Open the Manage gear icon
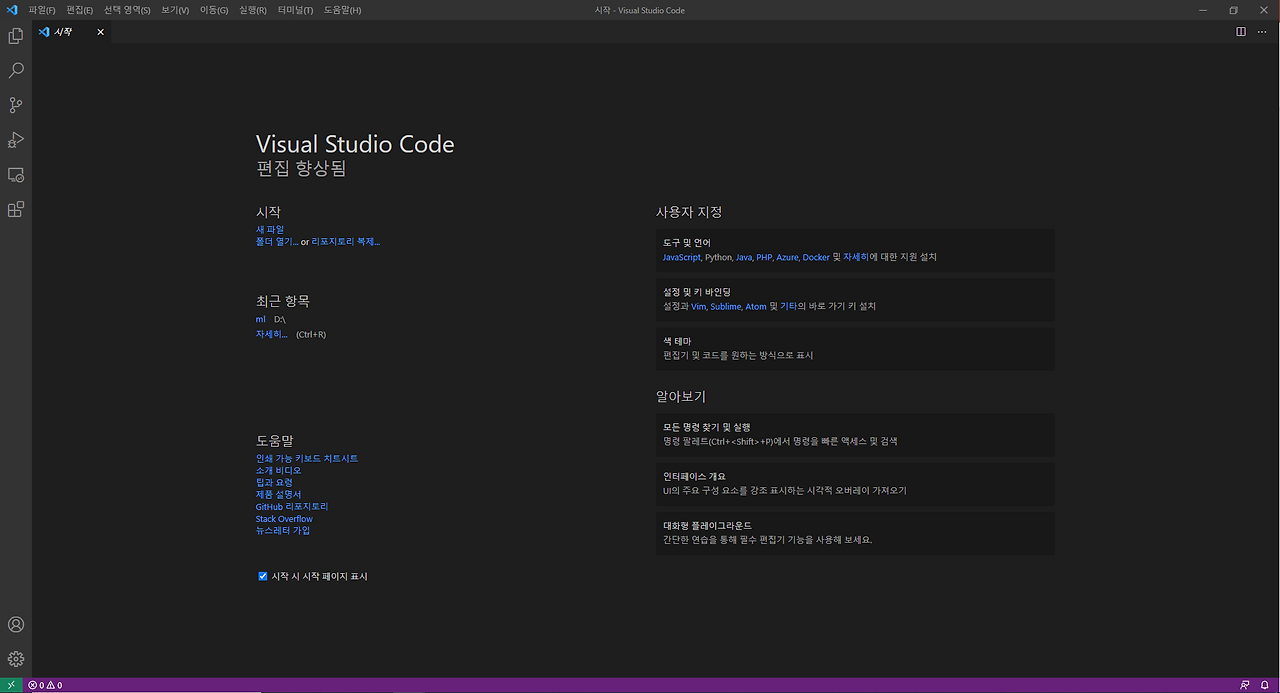 coord(15,659)
